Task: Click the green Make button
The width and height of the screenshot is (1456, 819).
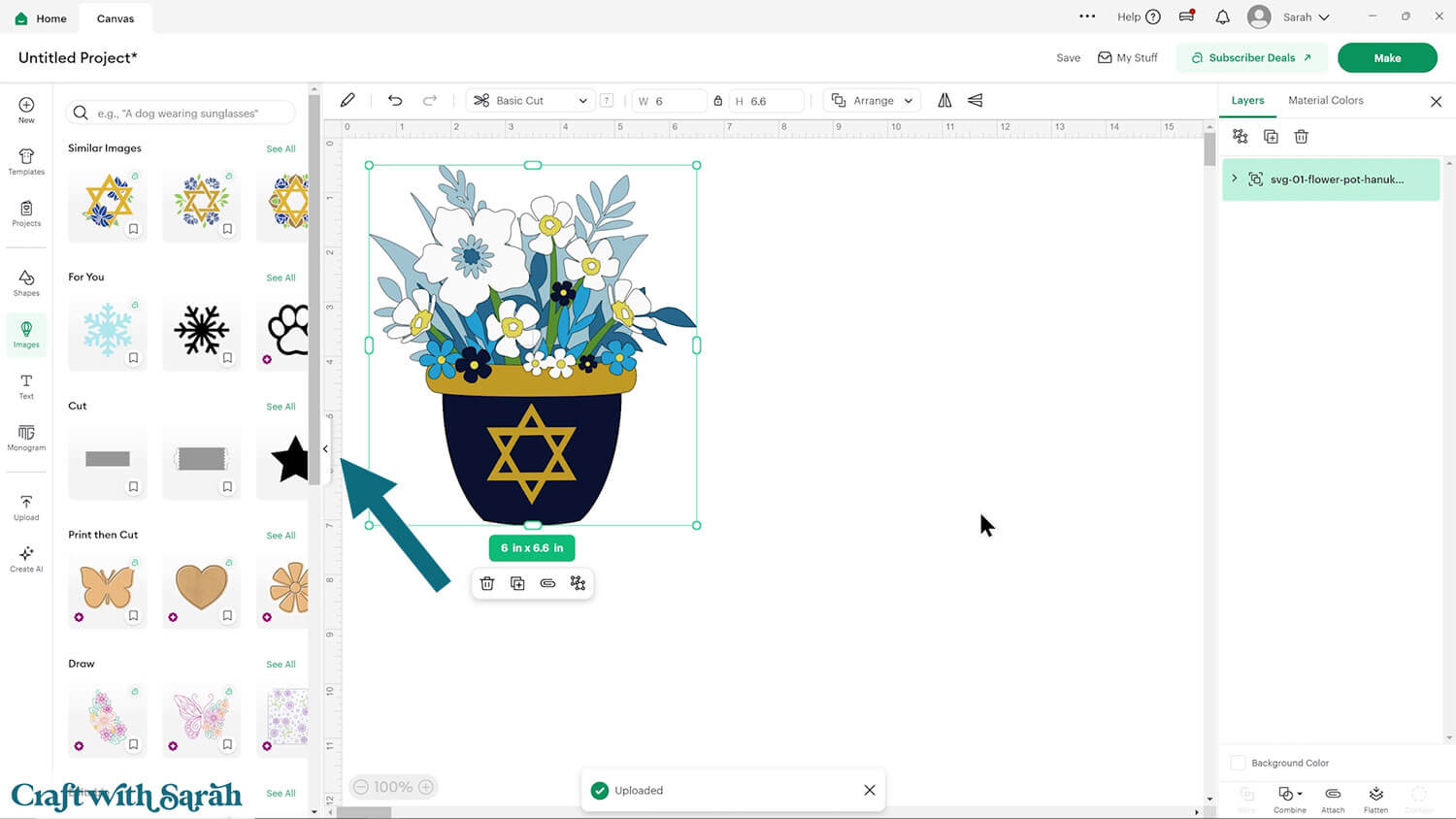Action: [x=1386, y=58]
